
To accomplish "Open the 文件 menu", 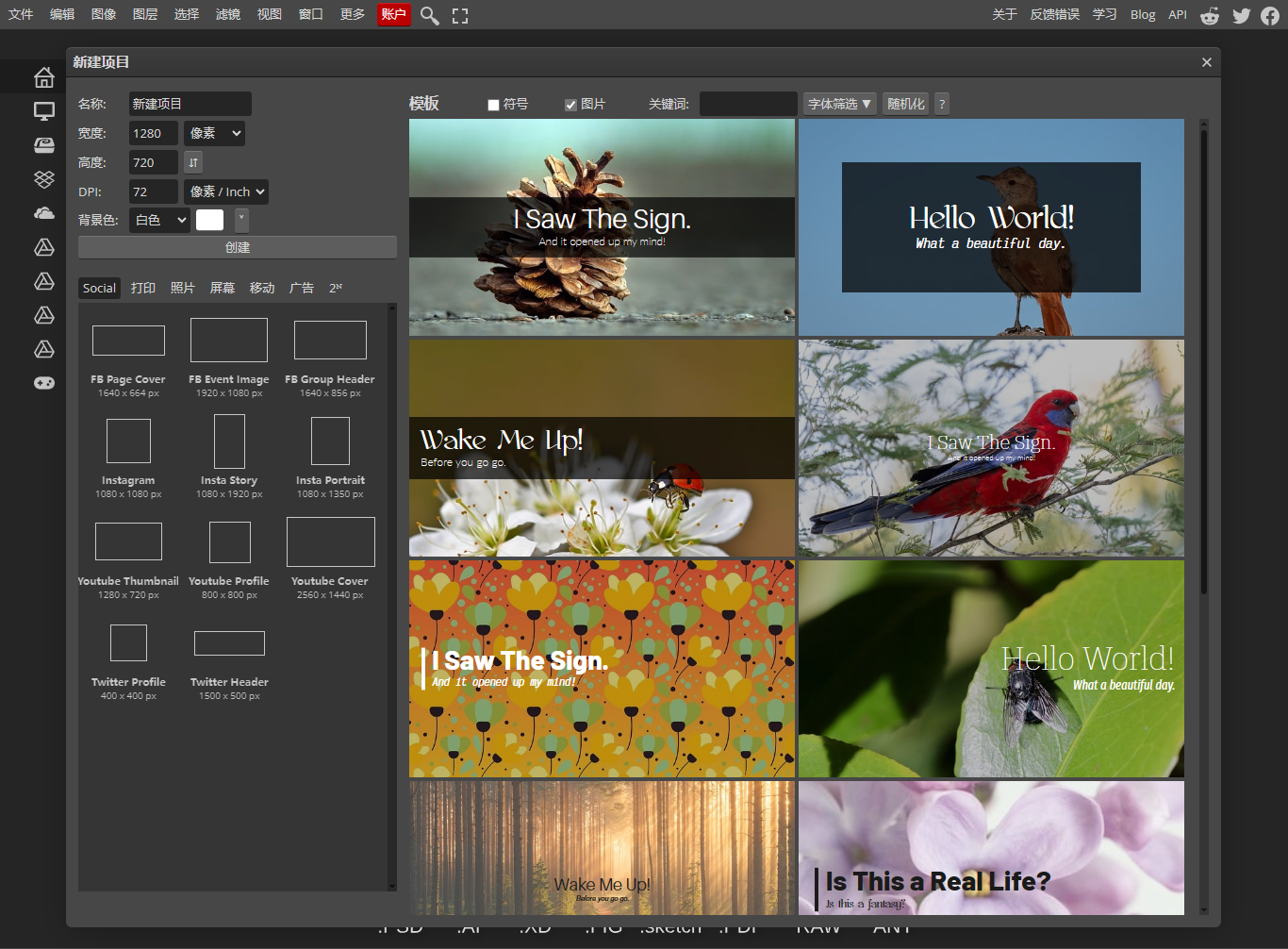I will click(x=21, y=14).
